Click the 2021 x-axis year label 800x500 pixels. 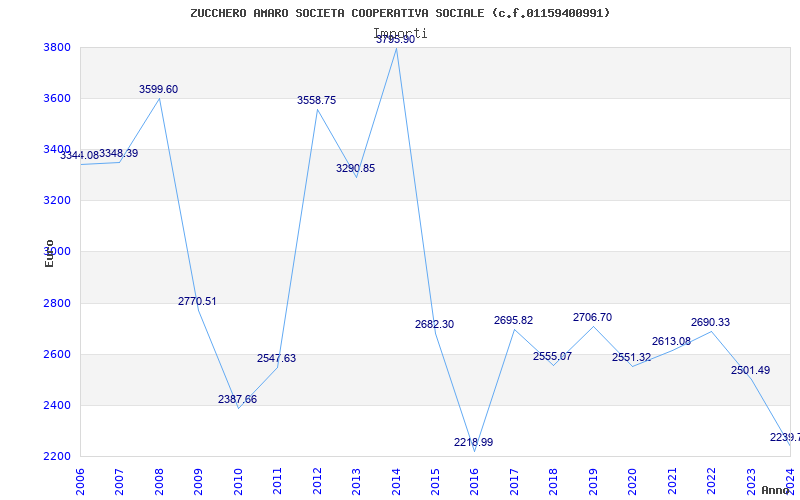pos(672,482)
